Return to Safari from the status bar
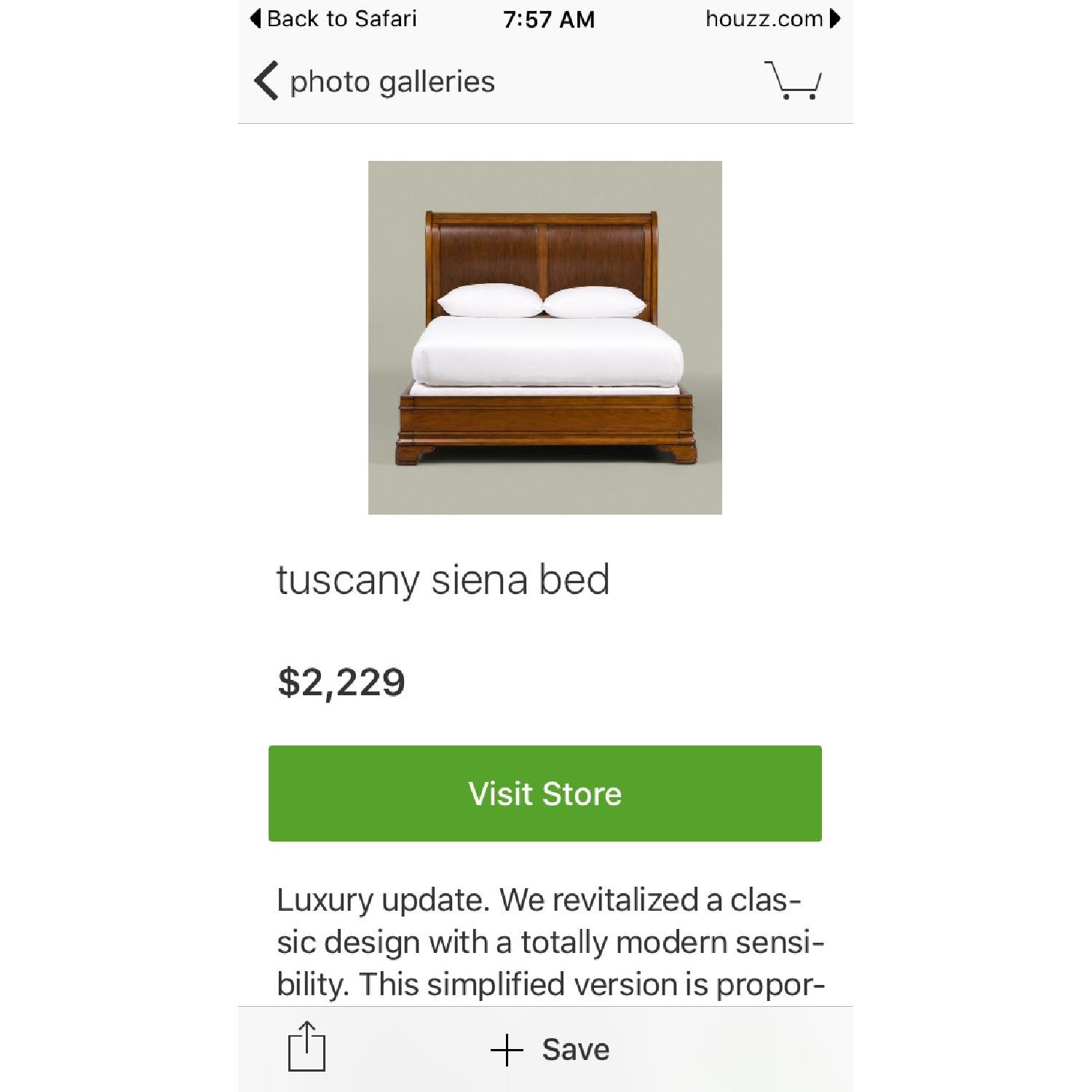Image resolution: width=1092 pixels, height=1092 pixels. tap(341, 17)
